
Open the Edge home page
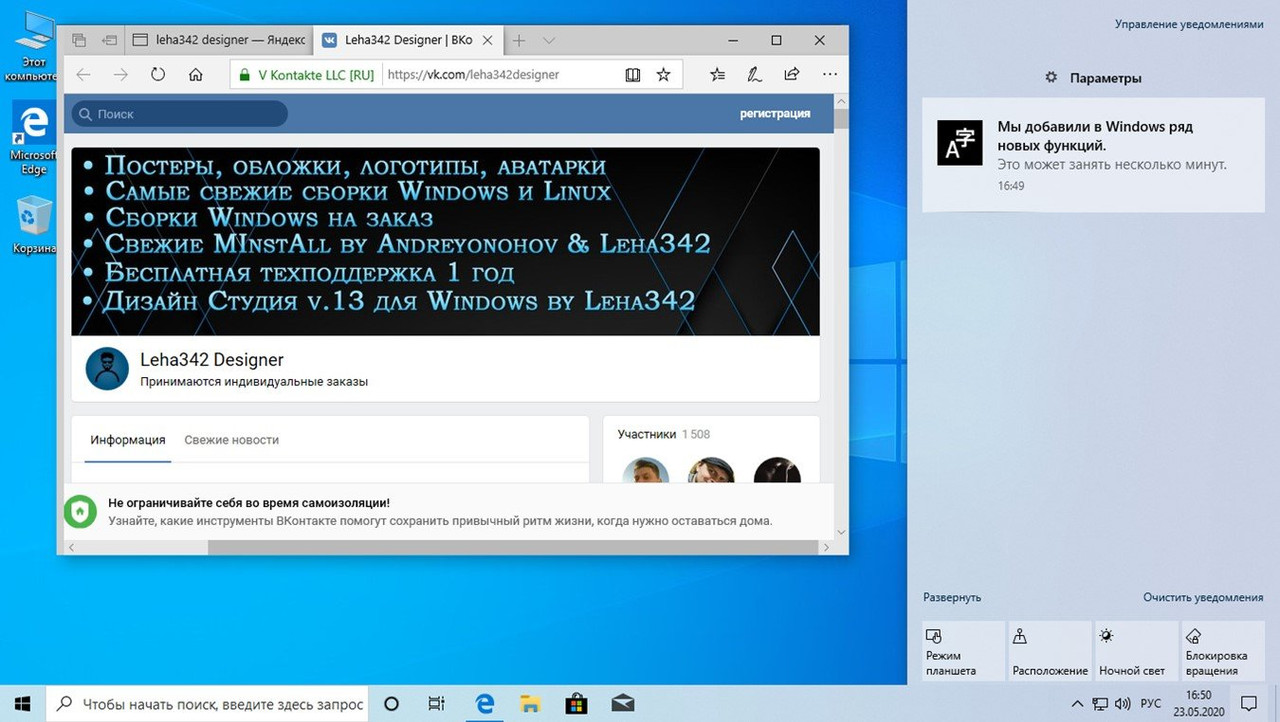196,73
